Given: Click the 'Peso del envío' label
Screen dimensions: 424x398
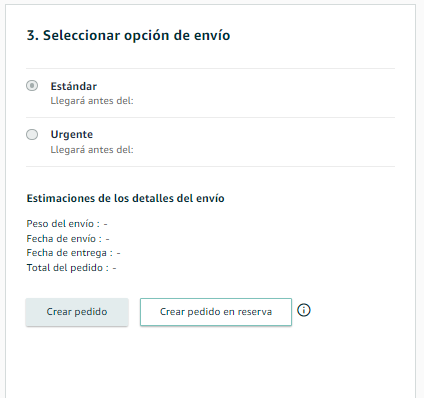Looking at the screenshot, I should (x=60, y=224).
